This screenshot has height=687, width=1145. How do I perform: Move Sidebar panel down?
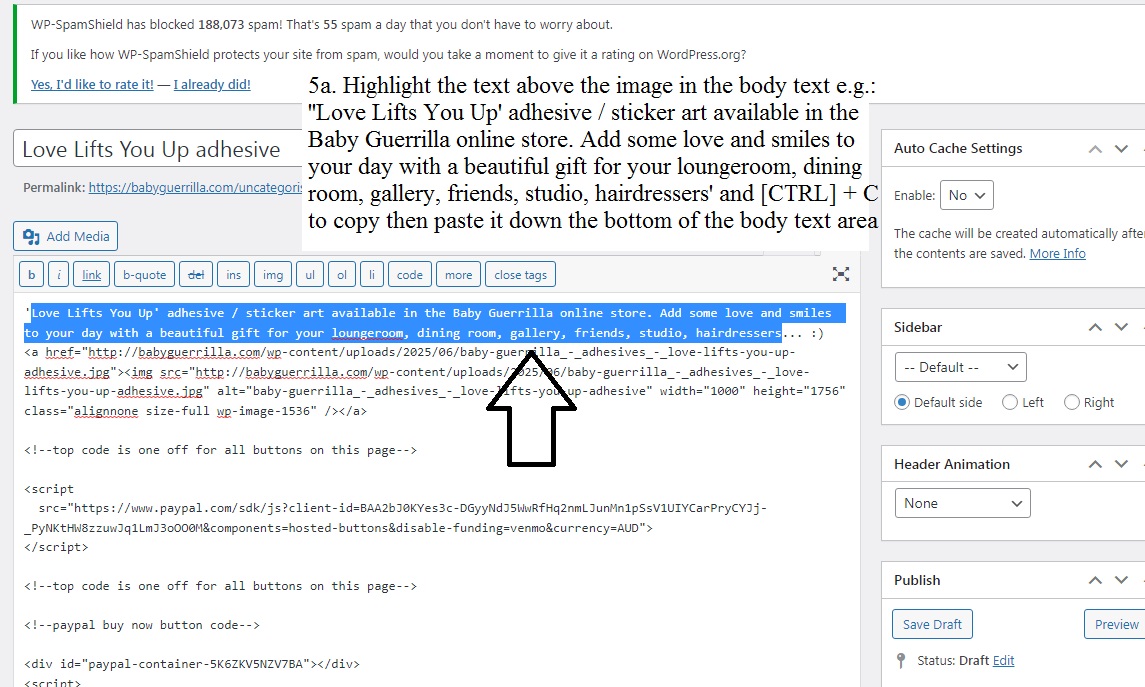[x=1122, y=327]
